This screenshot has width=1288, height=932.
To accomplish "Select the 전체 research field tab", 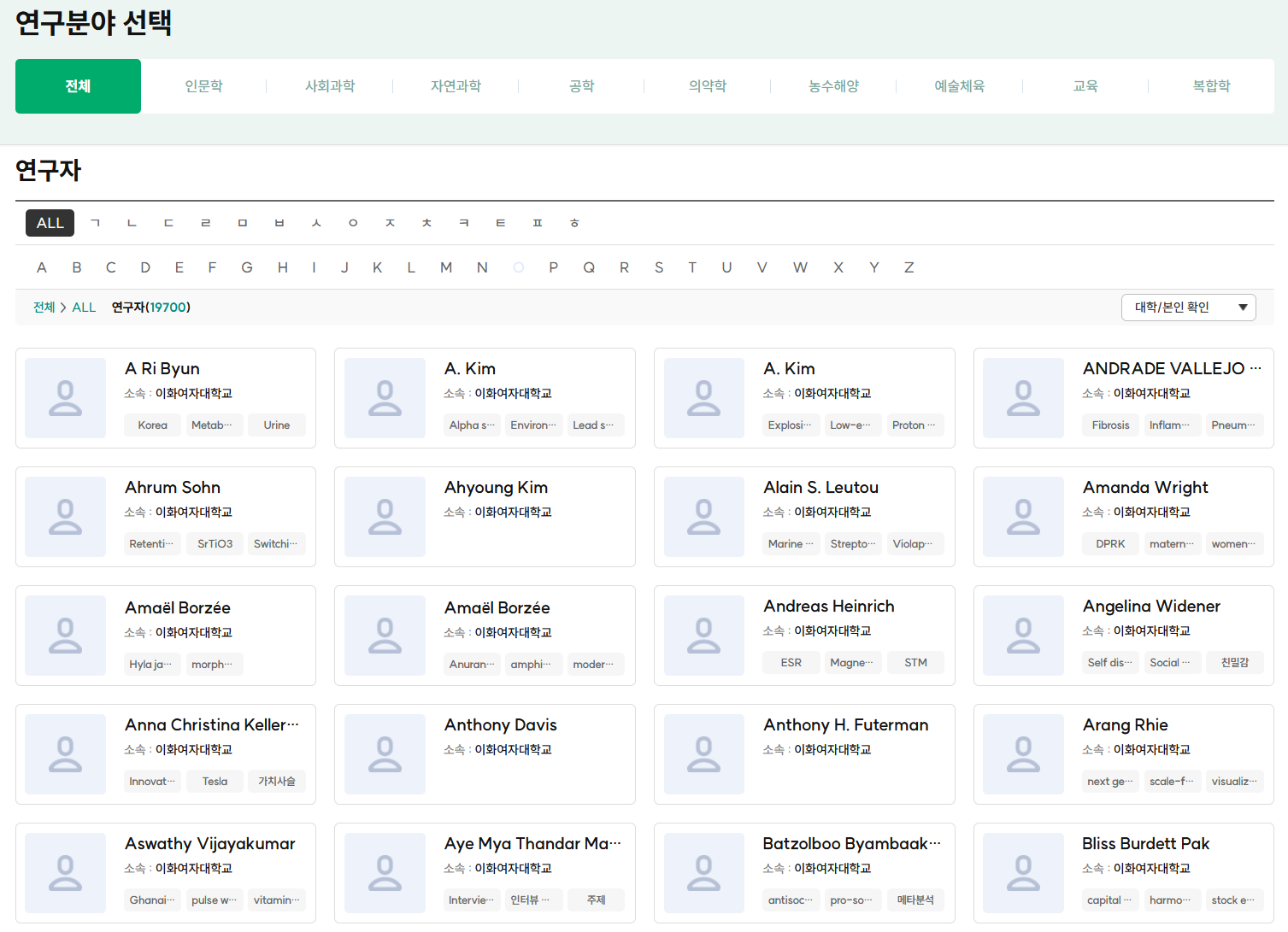I will (x=78, y=86).
